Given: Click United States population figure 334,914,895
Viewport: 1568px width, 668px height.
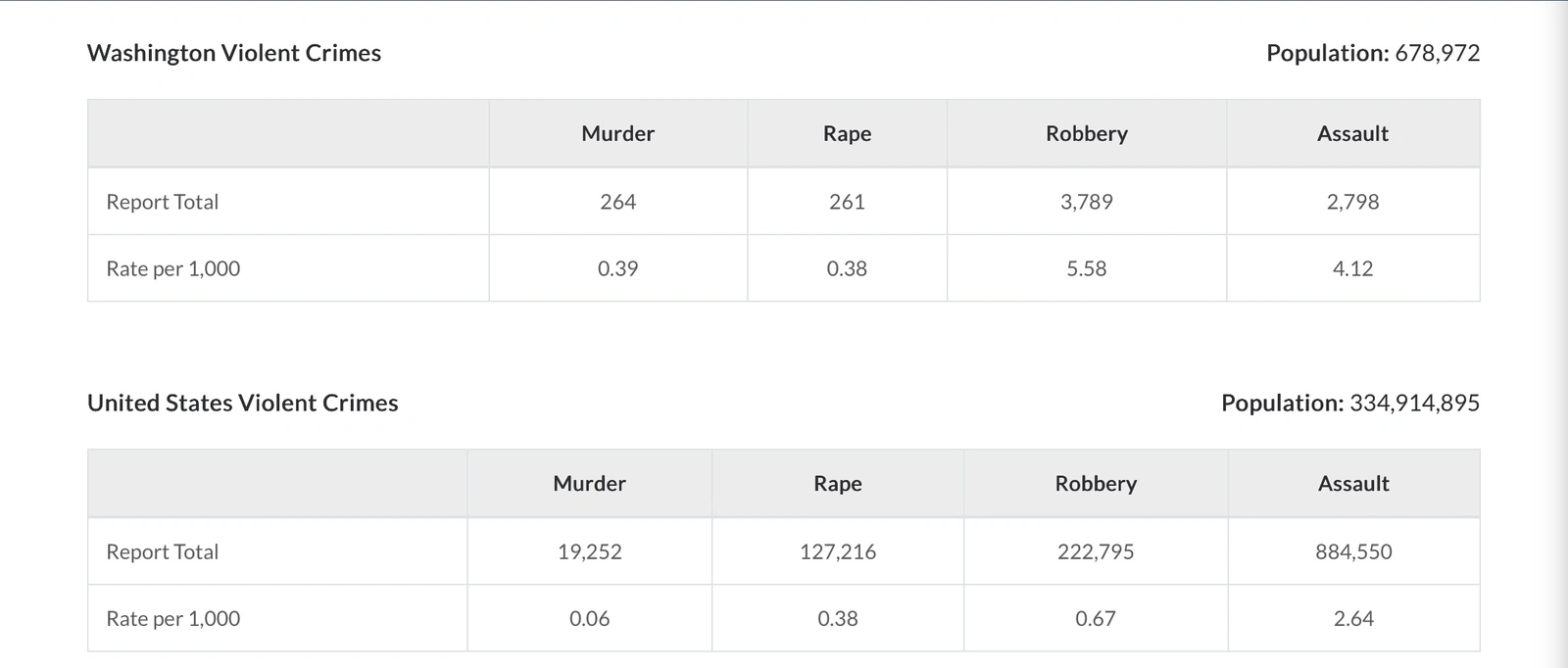Looking at the screenshot, I should click(1414, 403).
